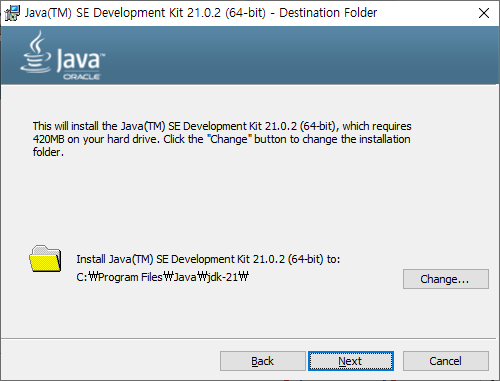Image resolution: width=500 pixels, height=381 pixels.
Task: Click the Next button to continue installation
Action: point(351,361)
